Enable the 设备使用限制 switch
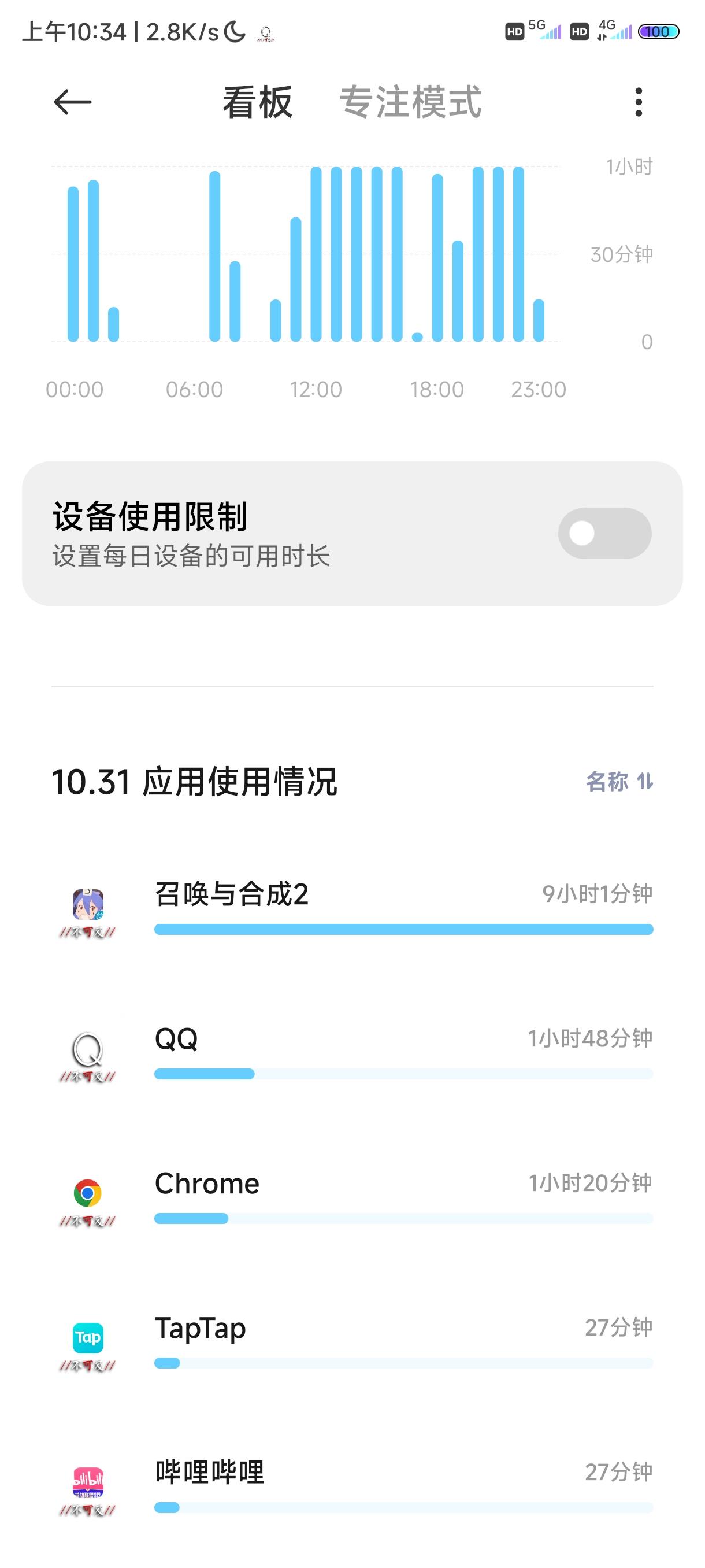This screenshot has width=705, height=1568. tap(604, 533)
